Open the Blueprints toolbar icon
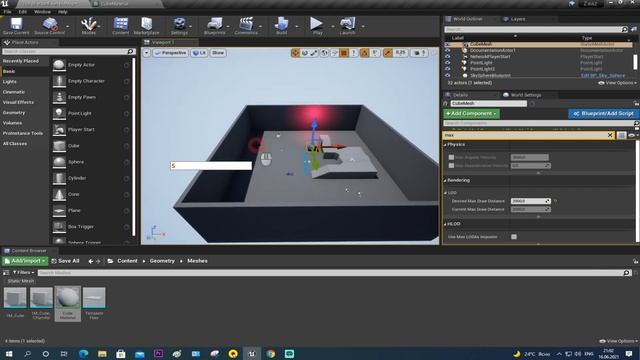Screen dimensions: 640x360 pyautogui.click(x=214, y=26)
